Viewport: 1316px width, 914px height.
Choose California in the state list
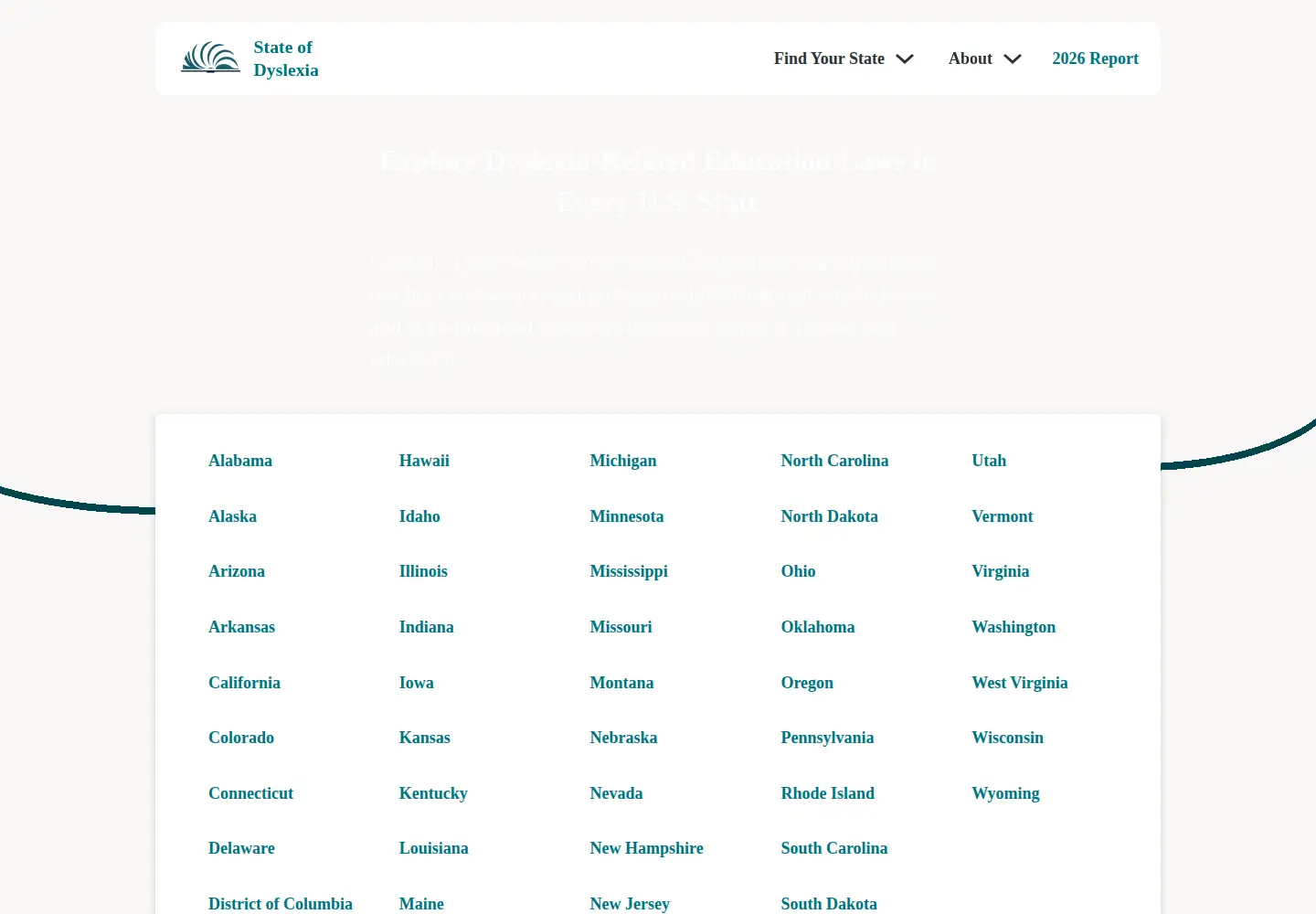pos(244,683)
